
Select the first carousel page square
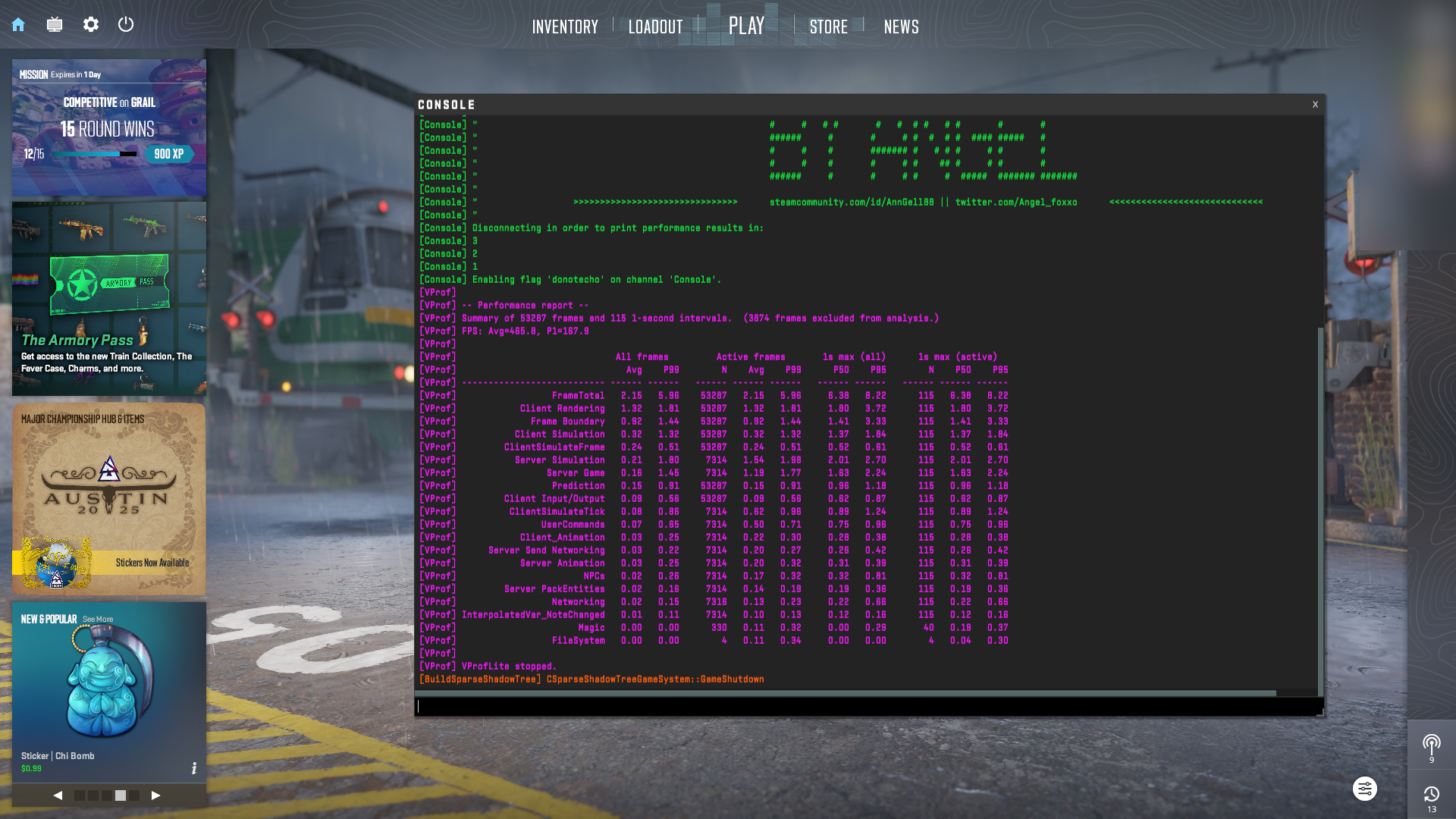pos(80,795)
